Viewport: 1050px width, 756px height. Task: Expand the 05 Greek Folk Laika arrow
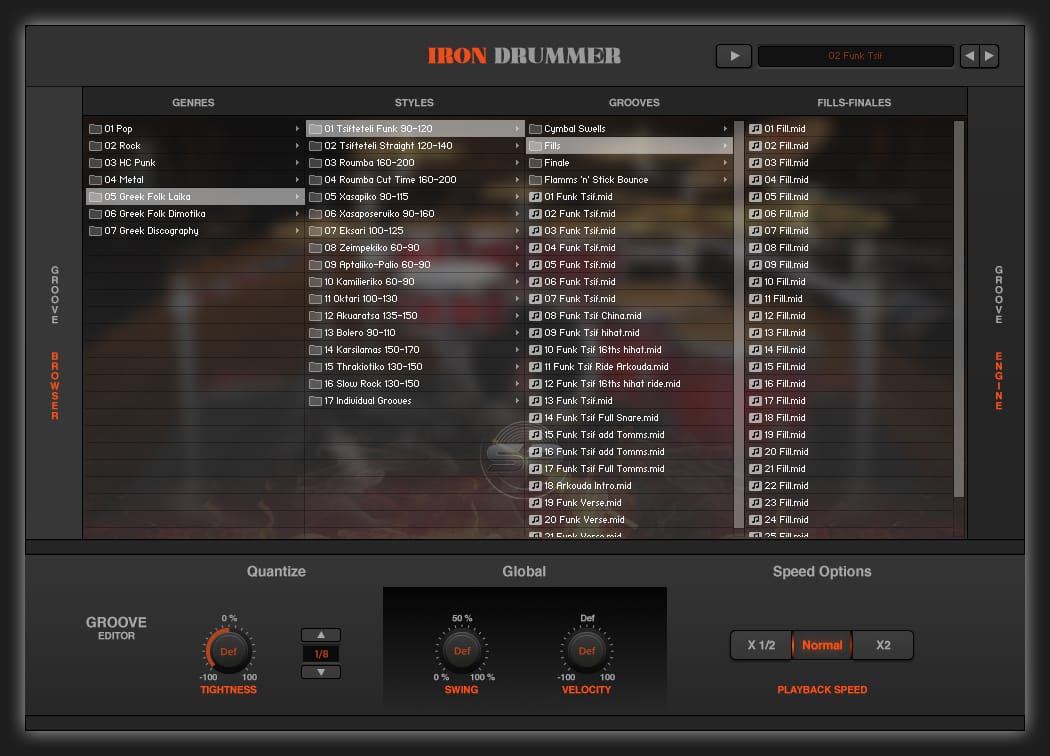click(297, 197)
